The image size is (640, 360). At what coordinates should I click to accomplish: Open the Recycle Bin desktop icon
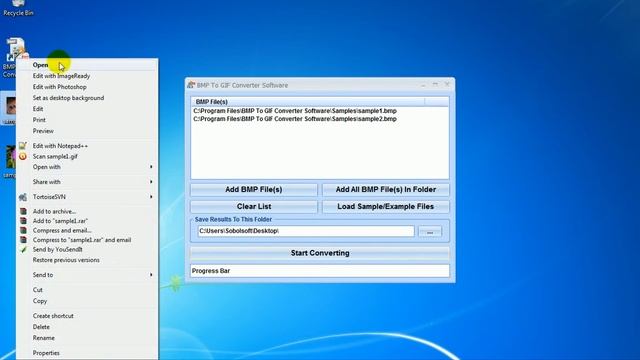18,8
